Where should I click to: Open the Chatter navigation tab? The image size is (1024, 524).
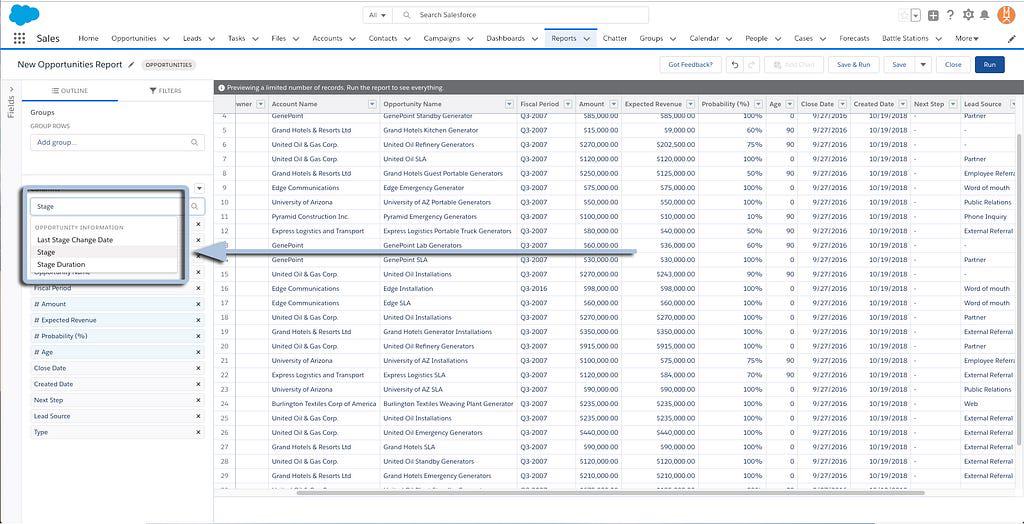614,39
